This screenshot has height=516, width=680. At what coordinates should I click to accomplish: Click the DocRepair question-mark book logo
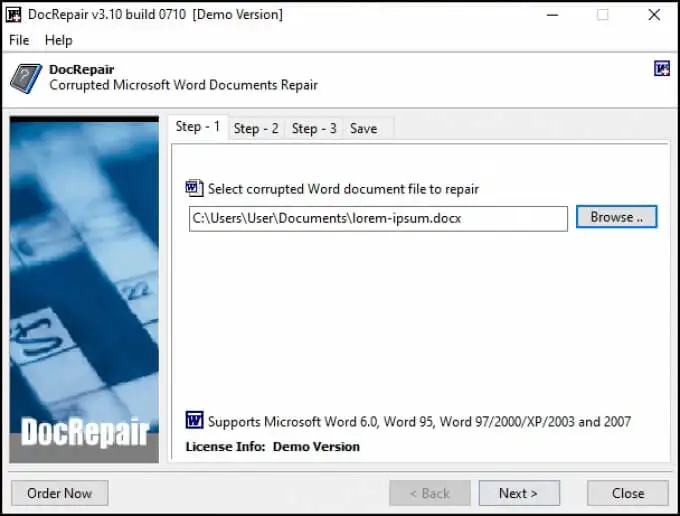26,78
